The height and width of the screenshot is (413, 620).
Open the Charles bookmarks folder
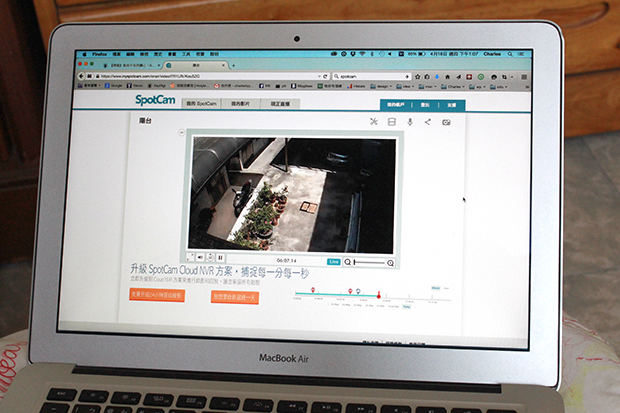[x=452, y=87]
